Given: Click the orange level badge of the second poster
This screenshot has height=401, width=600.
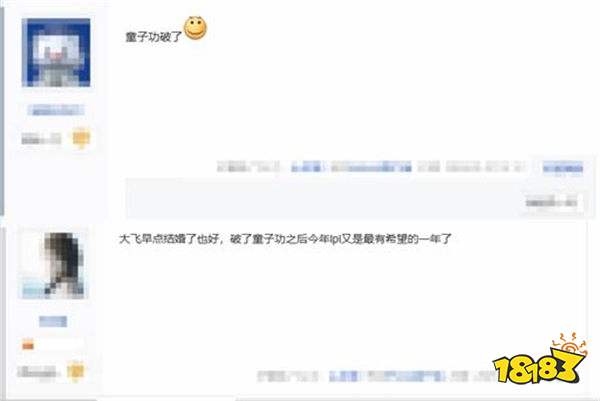Looking at the screenshot, I should pos(75,371).
